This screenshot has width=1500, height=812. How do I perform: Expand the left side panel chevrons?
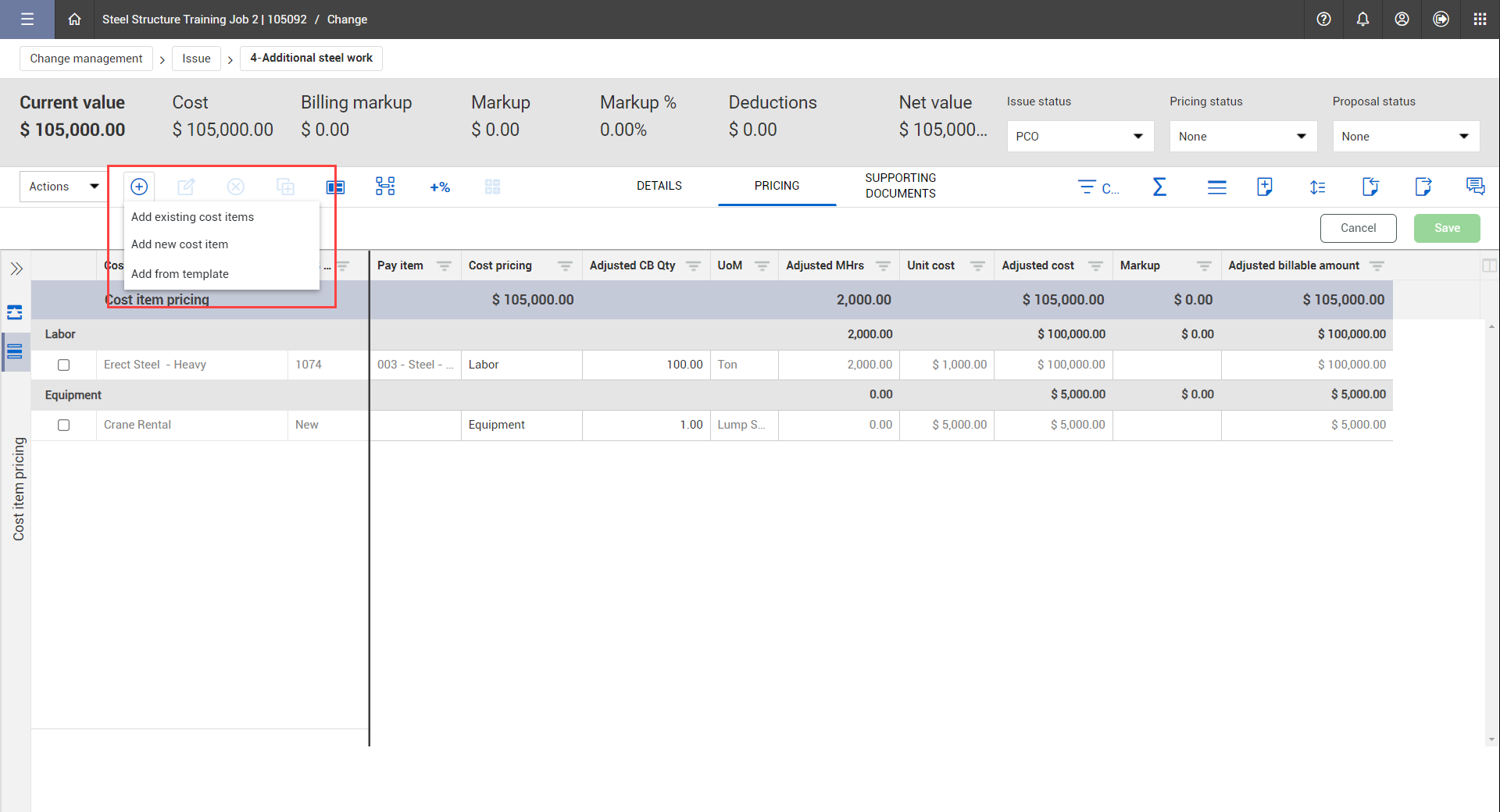[16, 269]
